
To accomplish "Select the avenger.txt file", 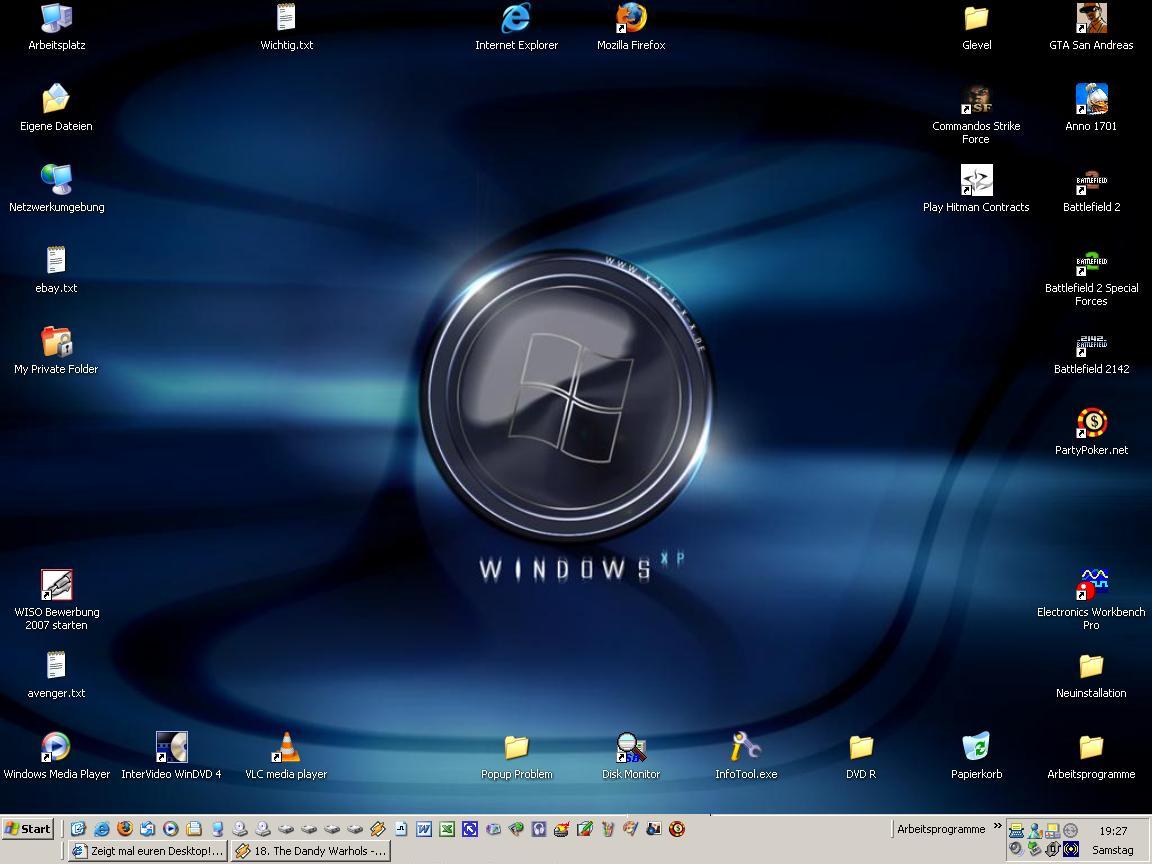I will tap(56, 674).
